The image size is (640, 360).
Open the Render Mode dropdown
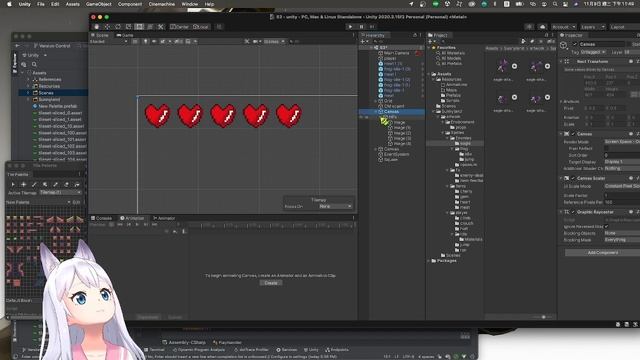point(622,142)
